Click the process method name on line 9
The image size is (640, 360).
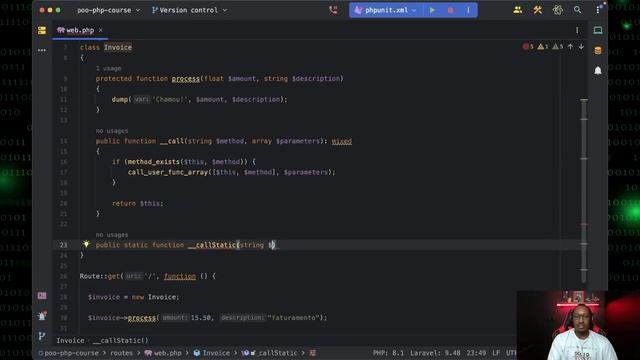coord(186,78)
